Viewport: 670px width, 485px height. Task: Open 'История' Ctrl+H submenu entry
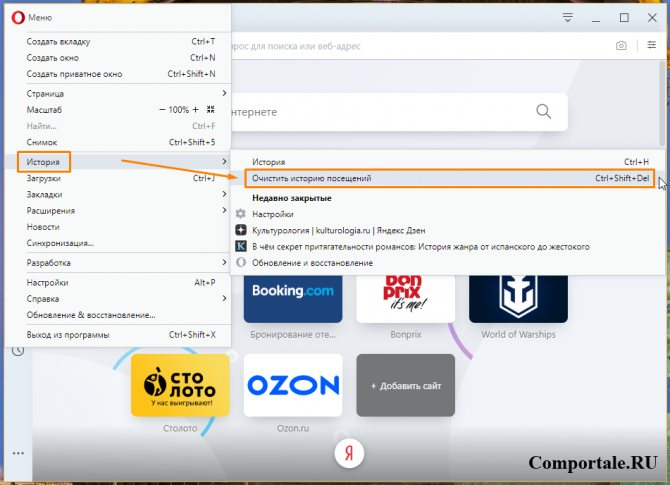pyautogui.click(x=448, y=162)
